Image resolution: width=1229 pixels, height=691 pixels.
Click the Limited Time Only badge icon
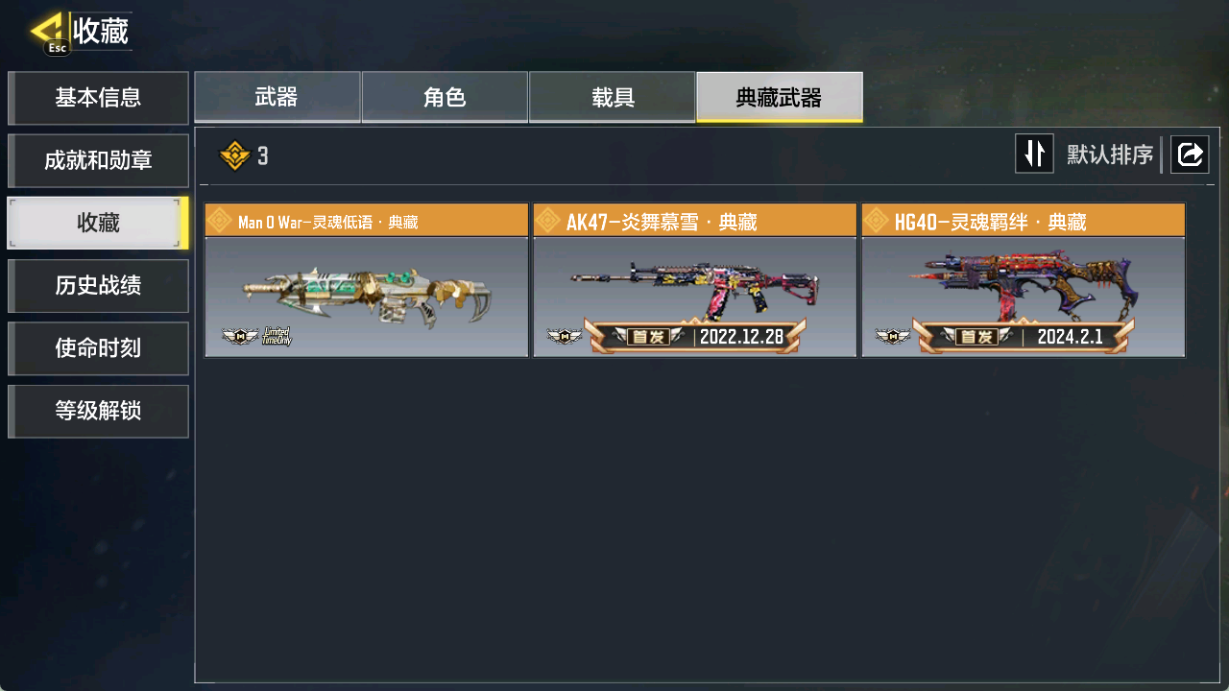coord(276,336)
